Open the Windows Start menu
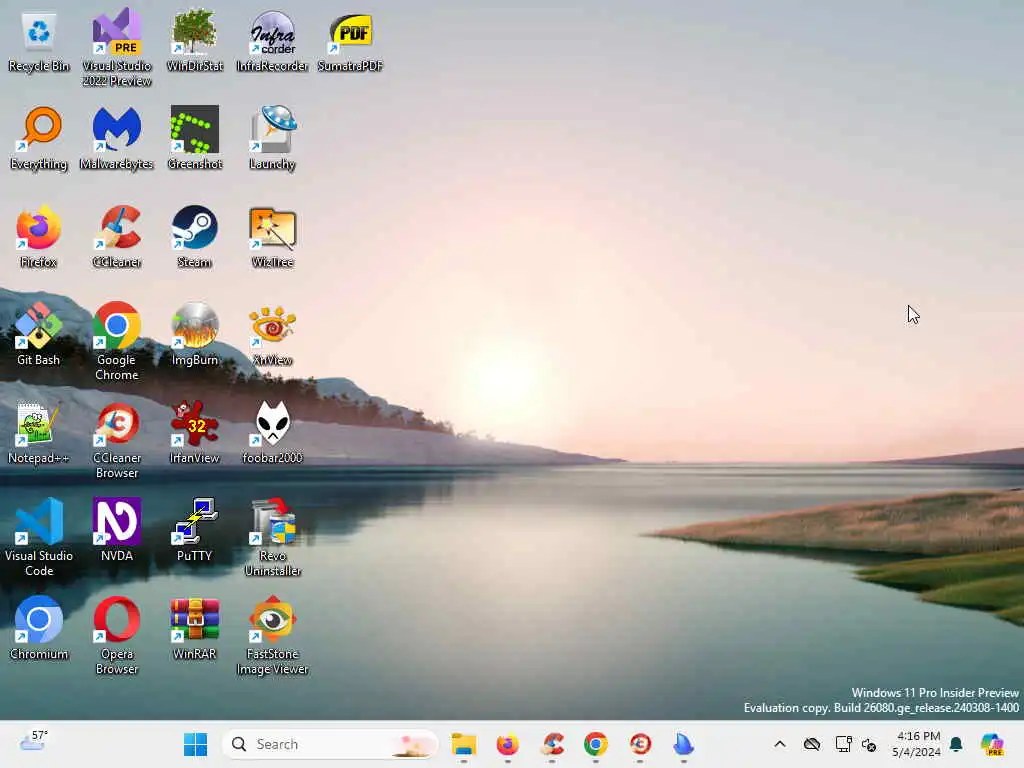The width and height of the screenshot is (1024, 768). [x=195, y=744]
